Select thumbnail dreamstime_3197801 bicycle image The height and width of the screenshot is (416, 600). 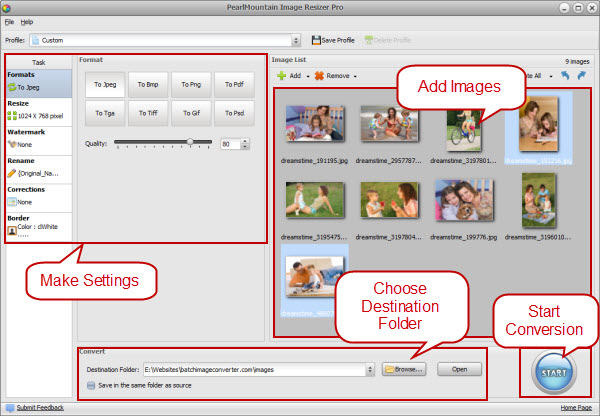click(x=464, y=130)
